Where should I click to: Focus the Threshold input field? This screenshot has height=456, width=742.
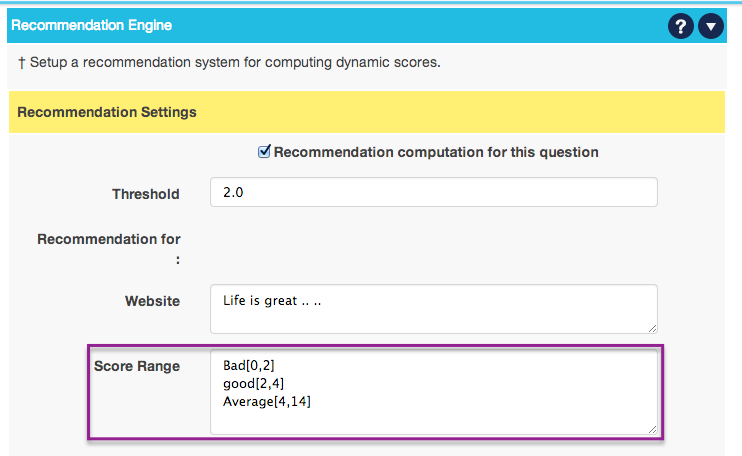point(433,192)
